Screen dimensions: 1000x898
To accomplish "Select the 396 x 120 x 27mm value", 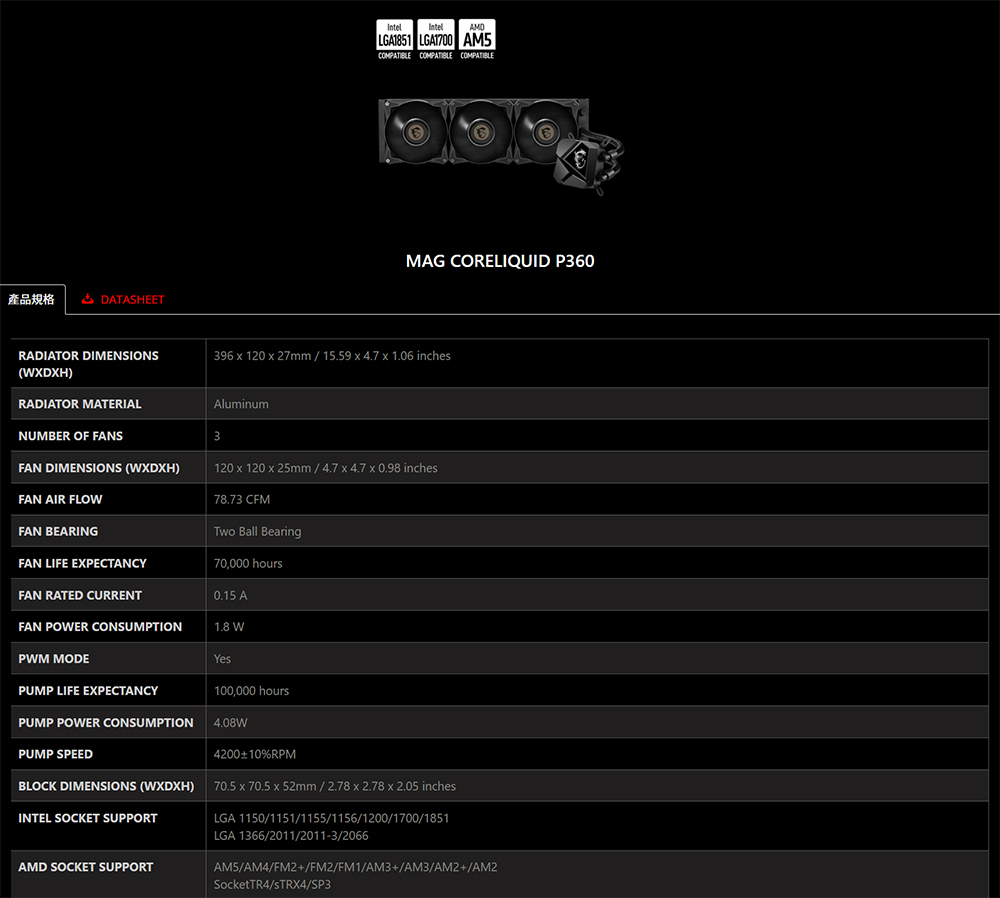I will 332,356.
